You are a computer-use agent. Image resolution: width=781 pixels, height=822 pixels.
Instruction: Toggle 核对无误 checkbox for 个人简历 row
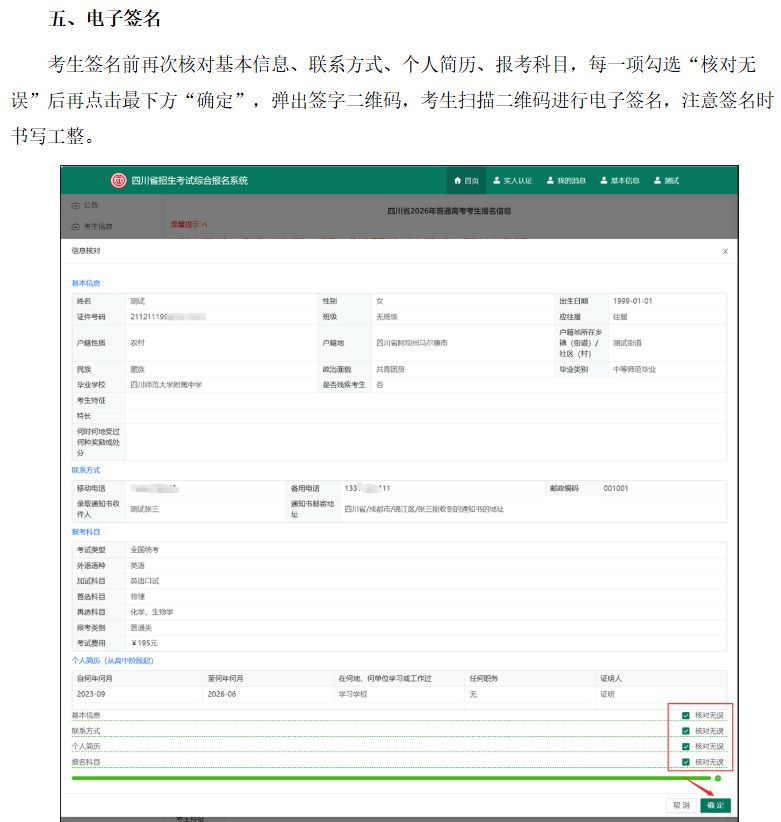tap(685, 747)
